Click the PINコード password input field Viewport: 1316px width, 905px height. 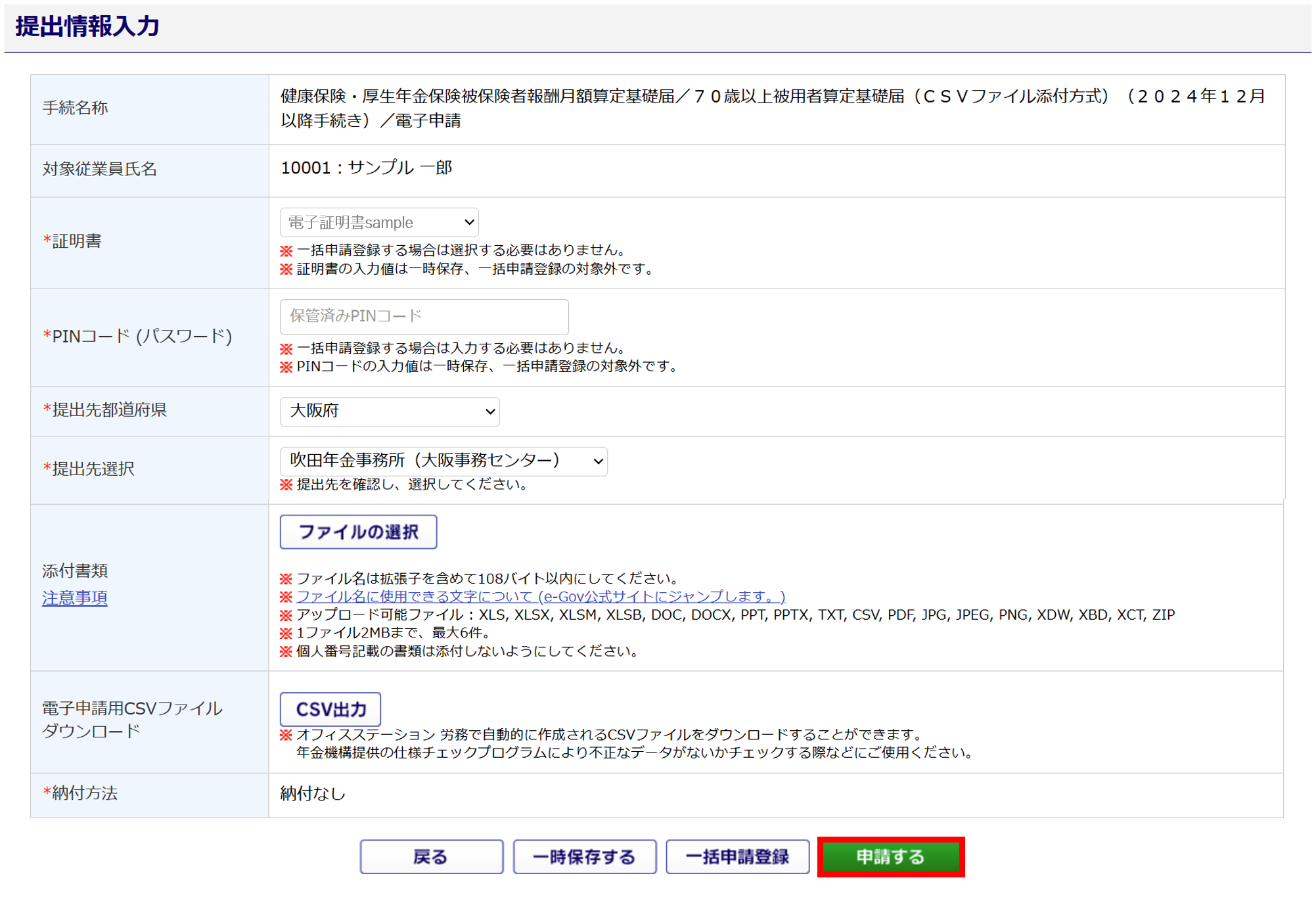pyautogui.click(x=424, y=317)
